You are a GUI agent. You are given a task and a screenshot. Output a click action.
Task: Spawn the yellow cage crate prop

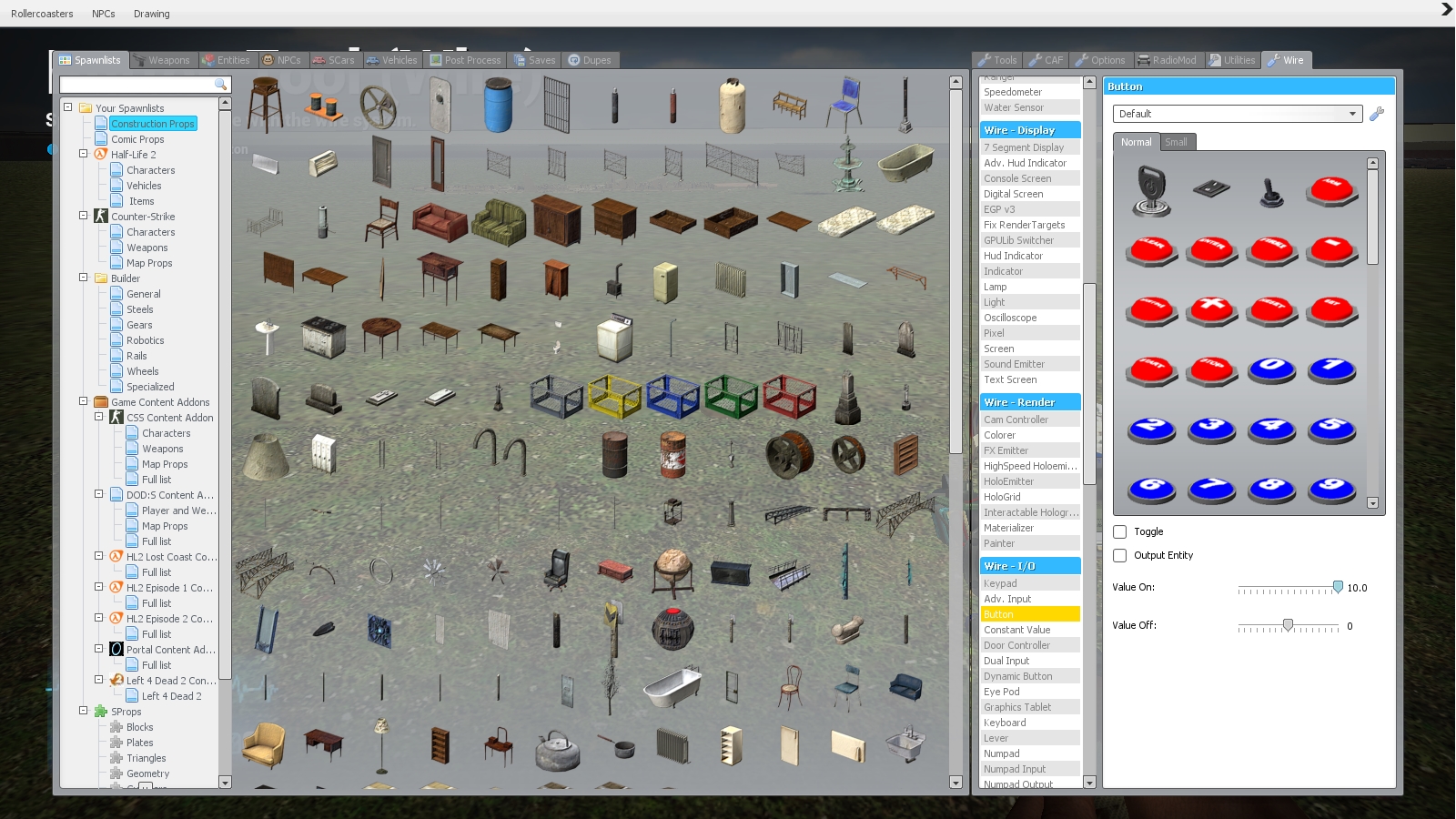click(615, 396)
